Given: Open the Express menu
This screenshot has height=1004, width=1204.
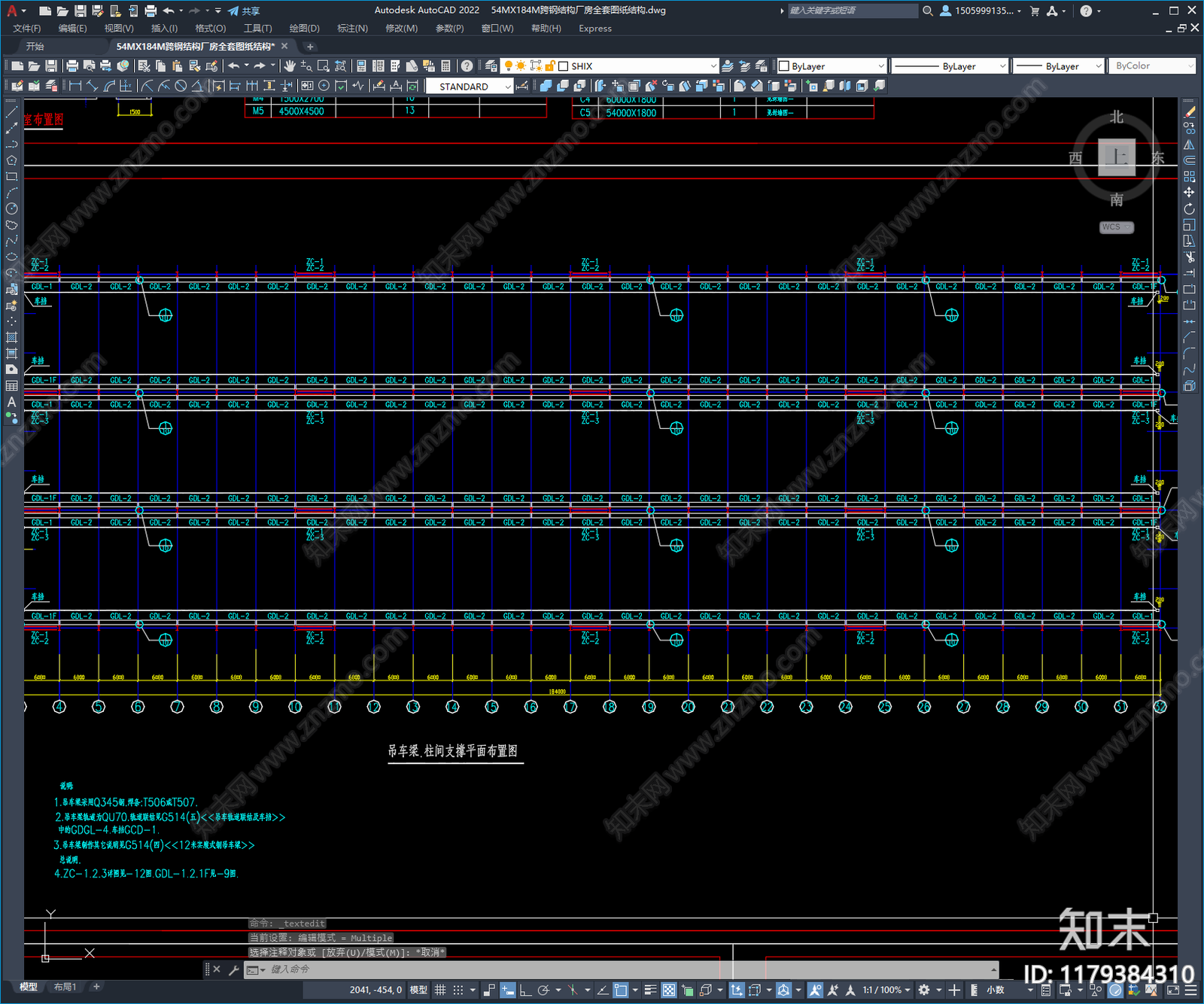Looking at the screenshot, I should point(595,29).
